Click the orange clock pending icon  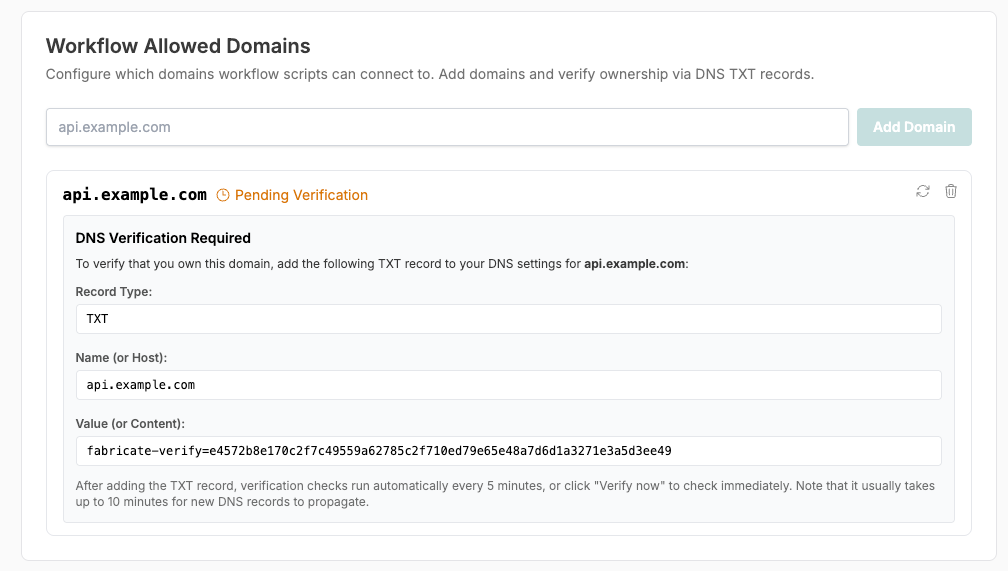(223, 195)
